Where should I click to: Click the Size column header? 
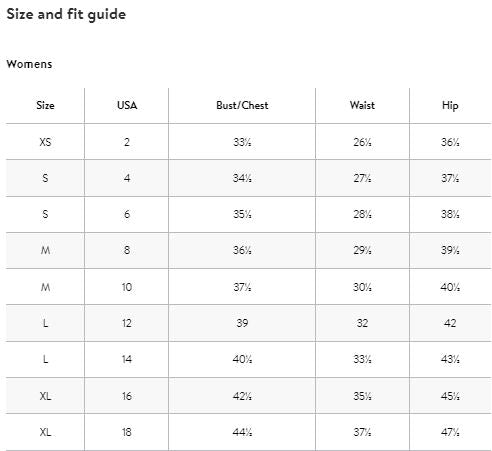(45, 106)
